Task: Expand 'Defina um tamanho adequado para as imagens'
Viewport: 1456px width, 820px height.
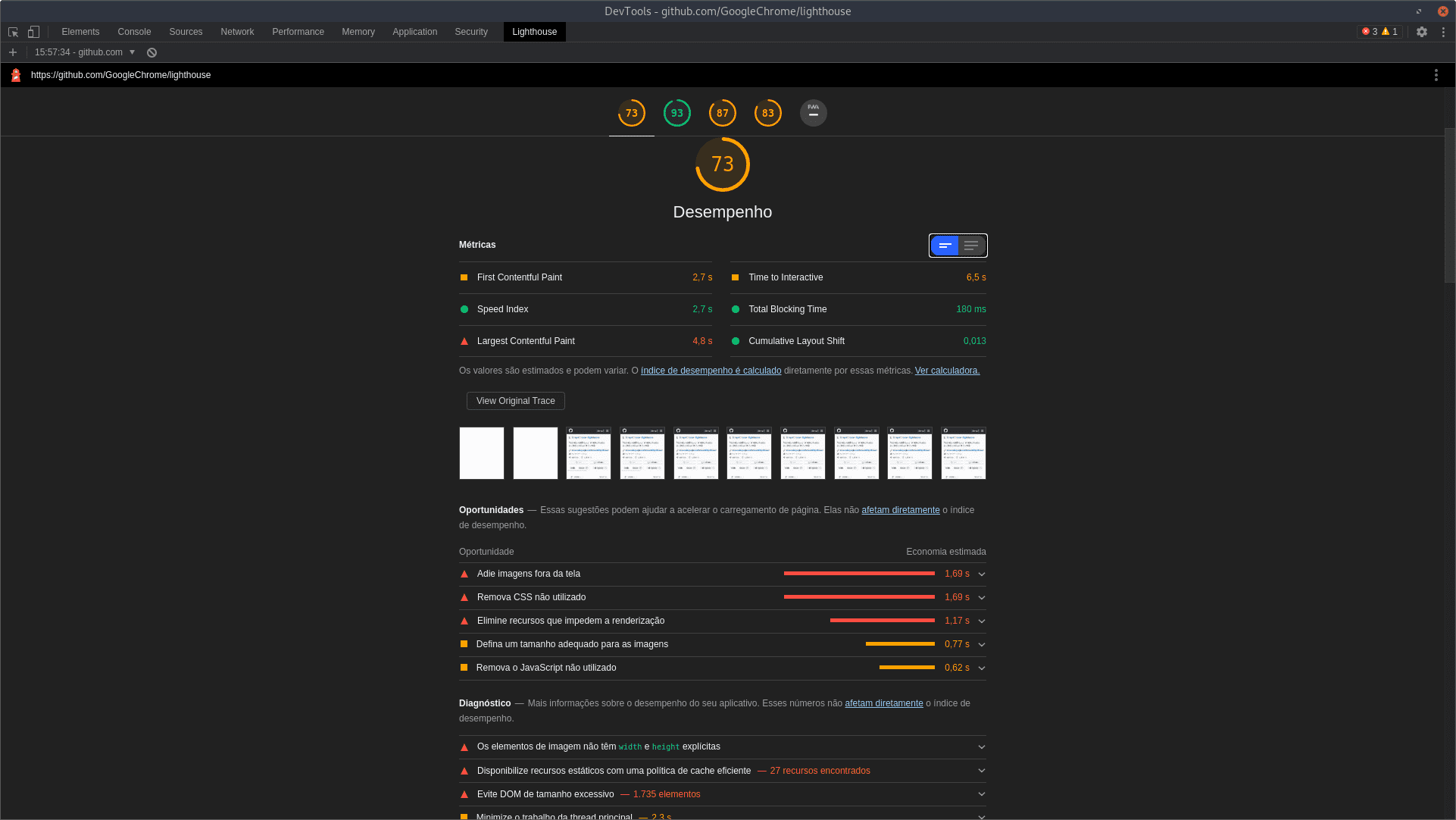Action: (x=723, y=644)
